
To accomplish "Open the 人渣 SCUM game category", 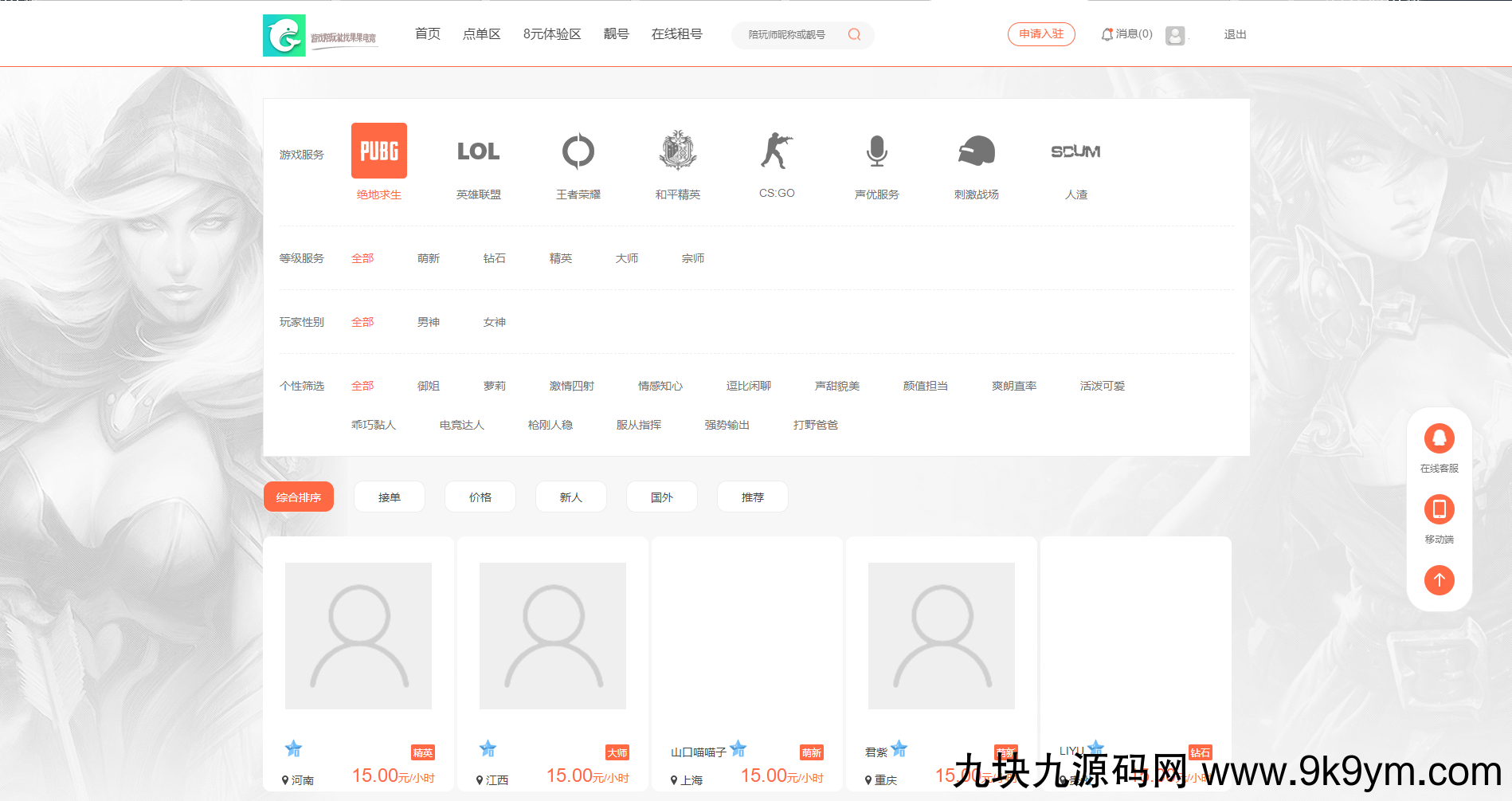I will [1076, 151].
